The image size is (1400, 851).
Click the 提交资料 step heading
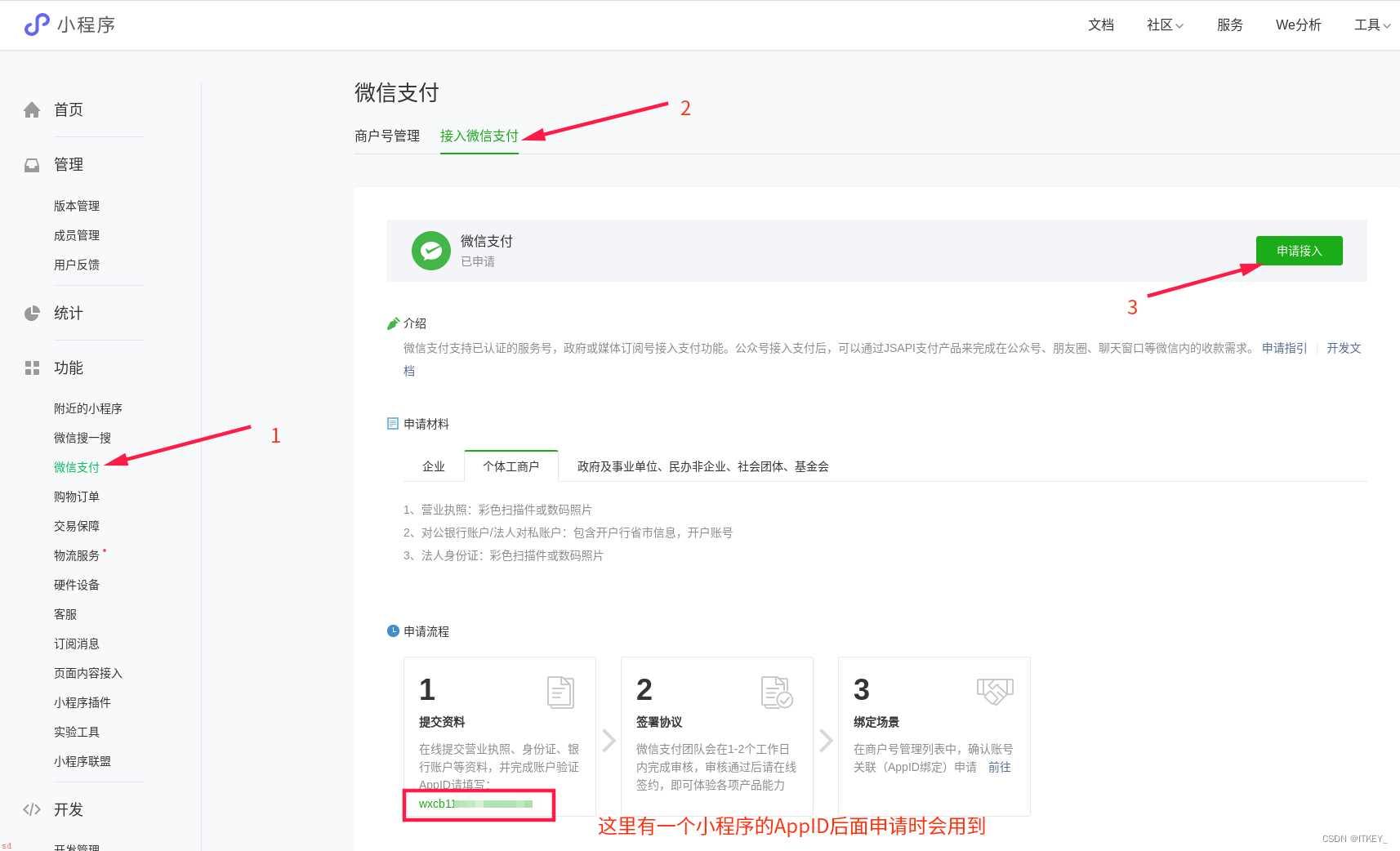(442, 722)
